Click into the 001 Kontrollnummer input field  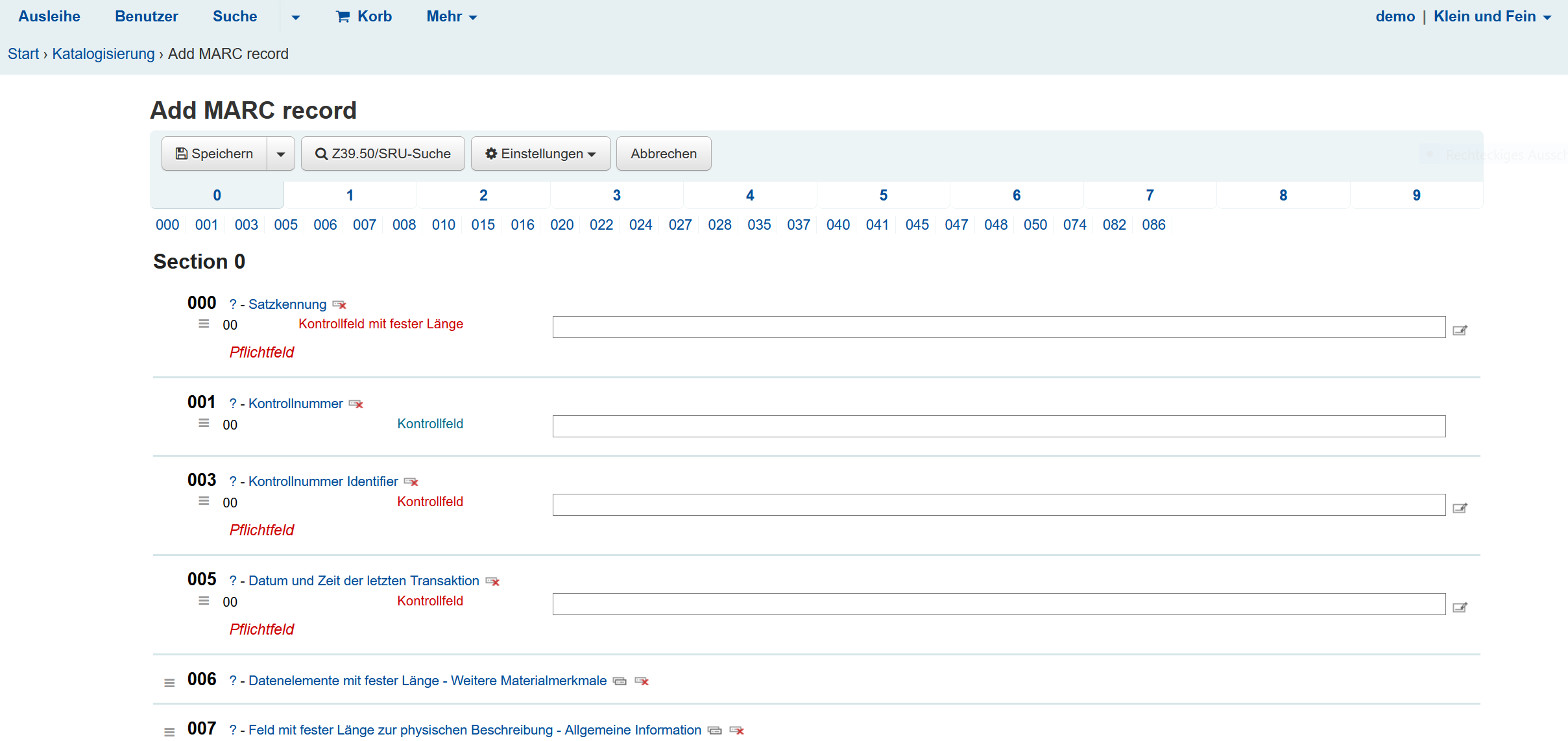click(x=998, y=426)
